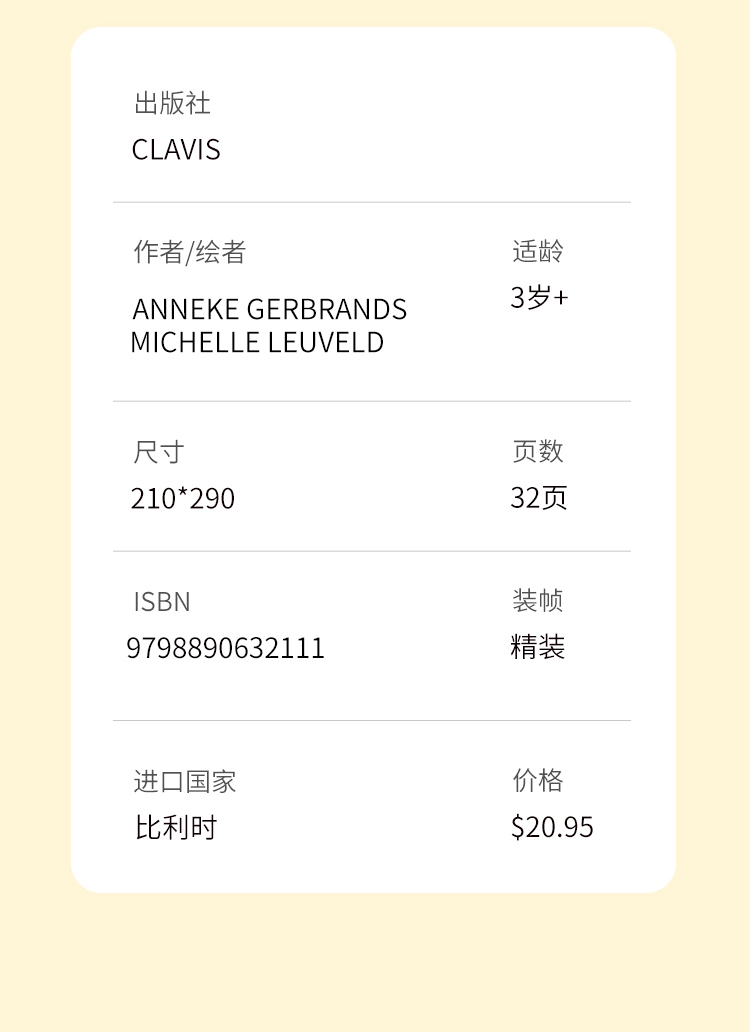Select the 精装 hardcover value
Screen dimensions: 750x1032
tap(538, 647)
